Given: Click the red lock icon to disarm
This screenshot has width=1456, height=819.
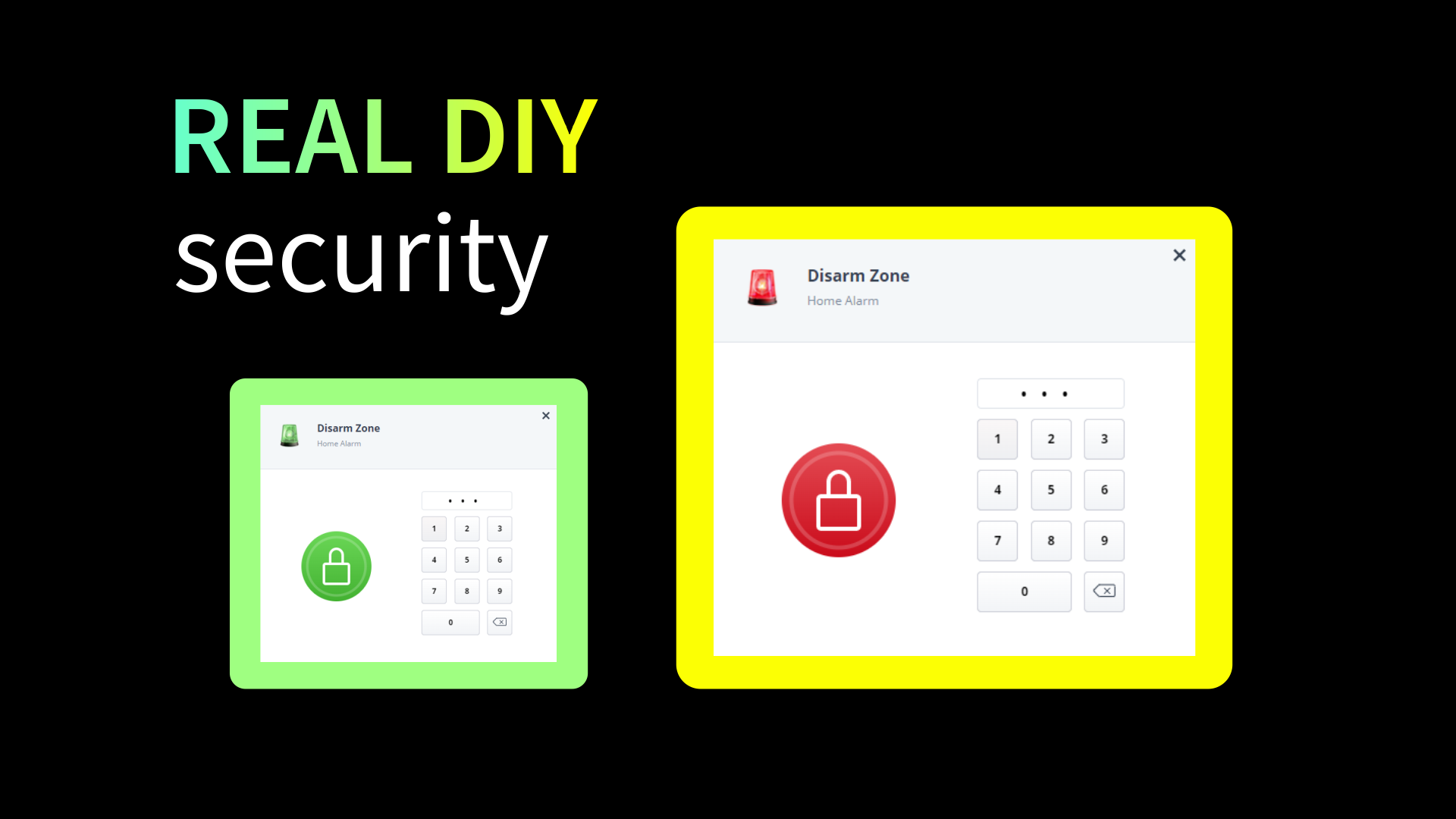Looking at the screenshot, I should click(838, 500).
